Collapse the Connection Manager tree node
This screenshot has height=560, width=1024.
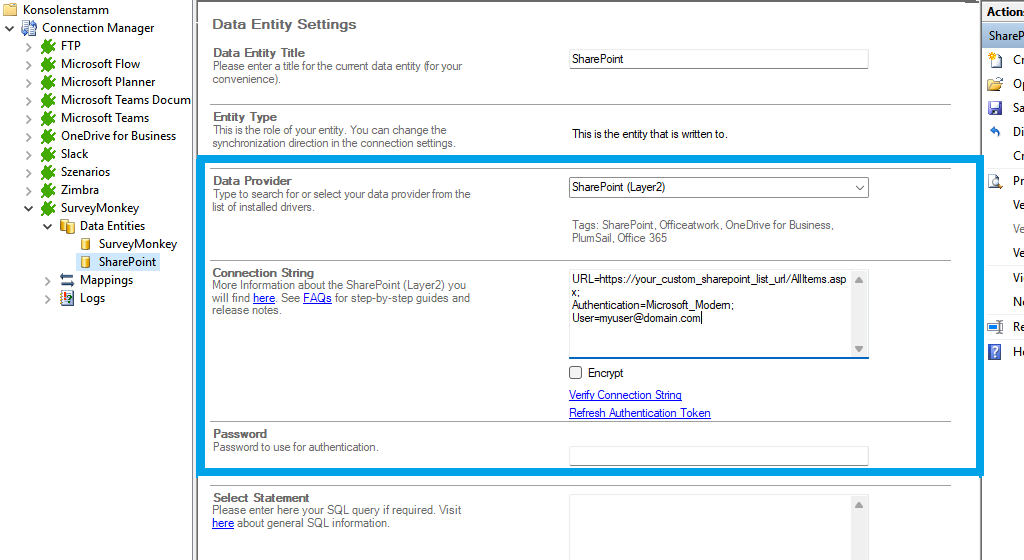[x=9, y=28]
